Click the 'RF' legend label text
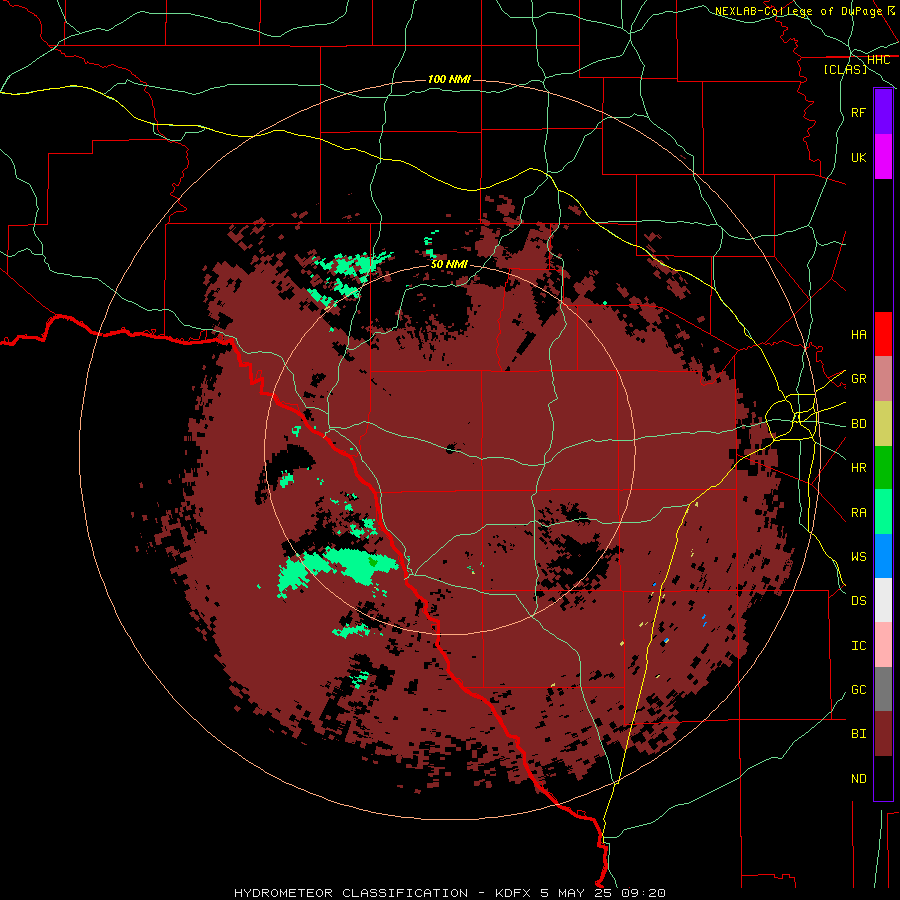The width and height of the screenshot is (900, 900). click(x=858, y=112)
